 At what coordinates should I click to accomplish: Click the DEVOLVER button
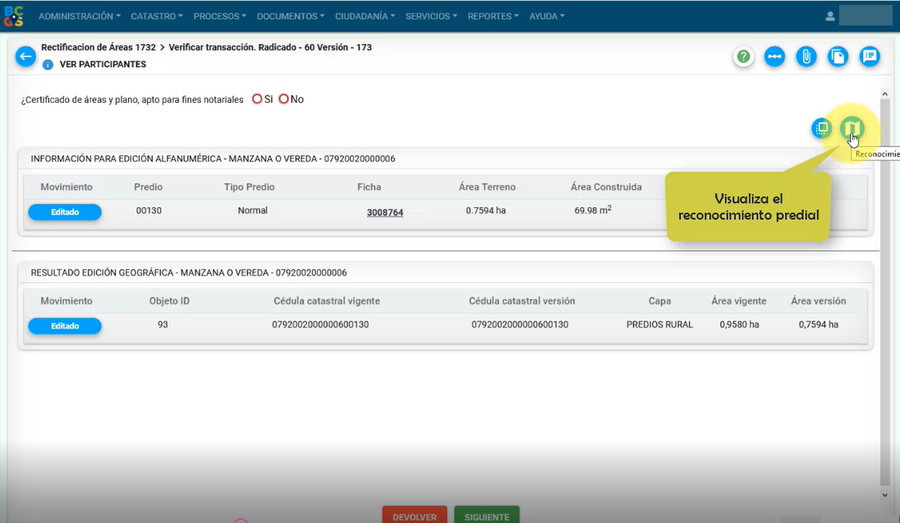[x=414, y=516]
